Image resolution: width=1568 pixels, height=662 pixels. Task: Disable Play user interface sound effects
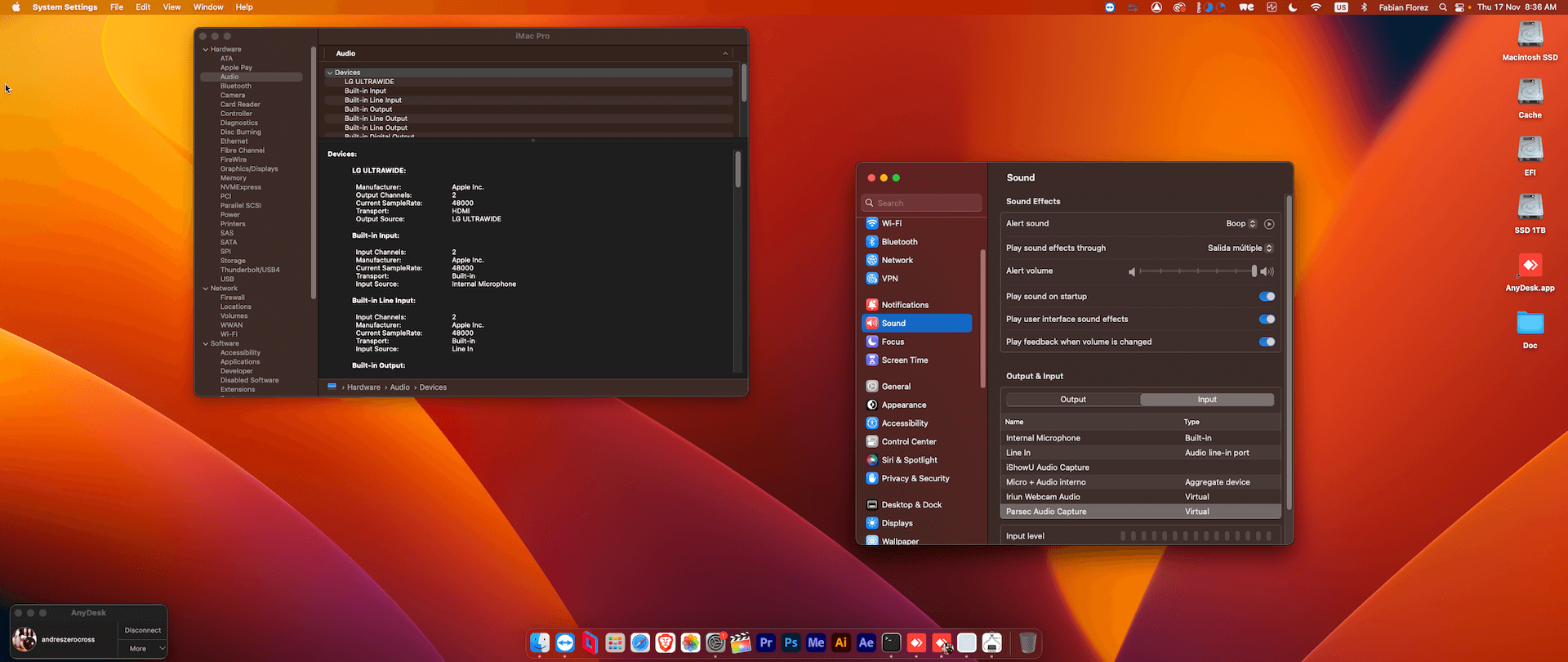tap(1267, 320)
